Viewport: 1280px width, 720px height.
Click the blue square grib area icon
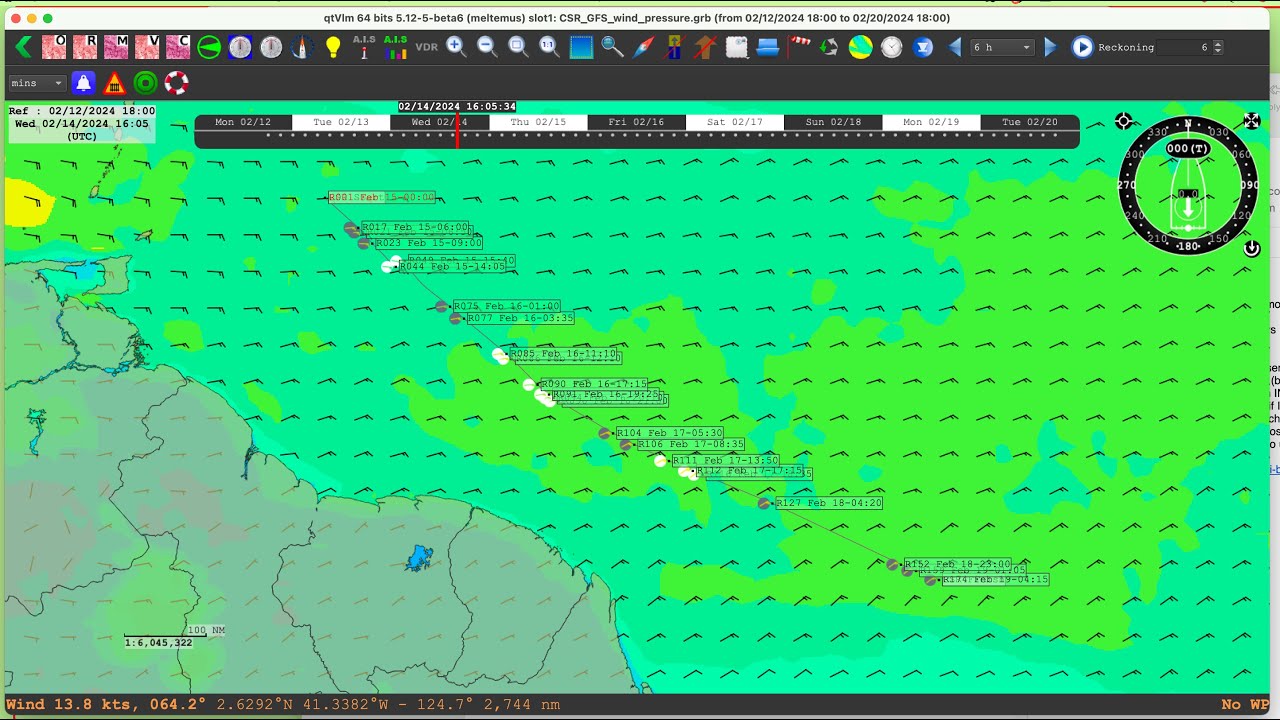pyautogui.click(x=581, y=47)
